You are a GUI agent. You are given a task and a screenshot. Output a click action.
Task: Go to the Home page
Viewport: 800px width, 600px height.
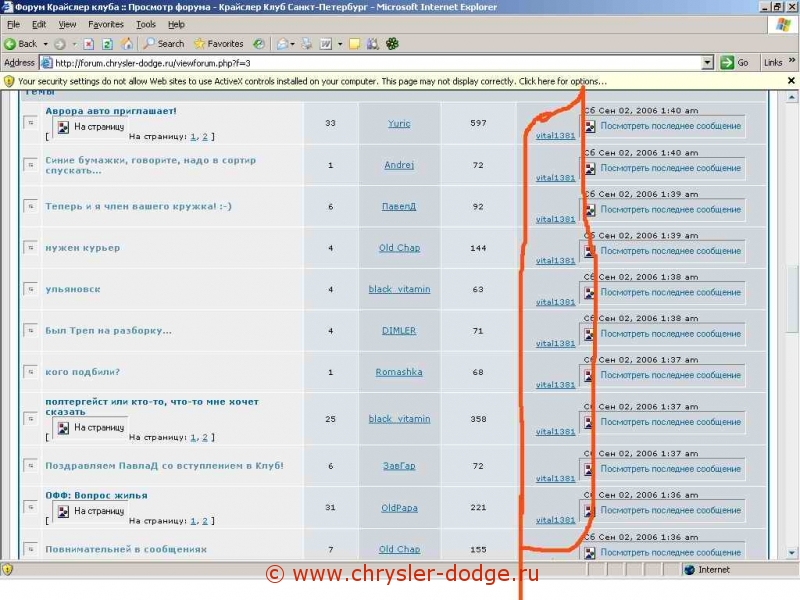[x=127, y=44]
